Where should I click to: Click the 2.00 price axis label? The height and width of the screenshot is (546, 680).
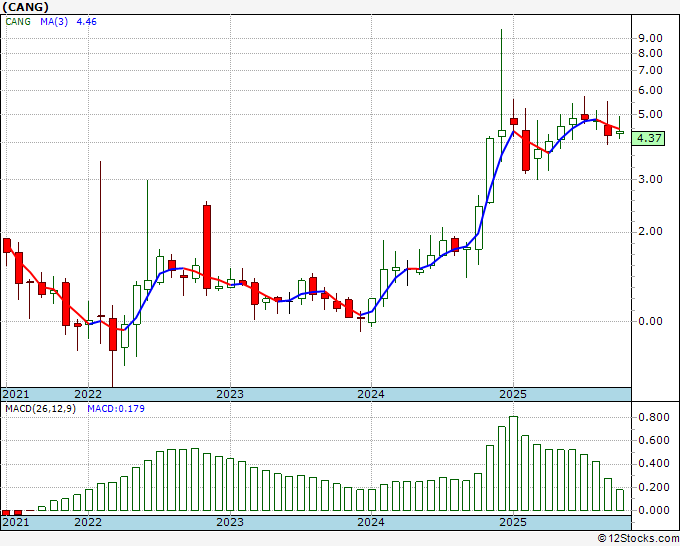651,231
